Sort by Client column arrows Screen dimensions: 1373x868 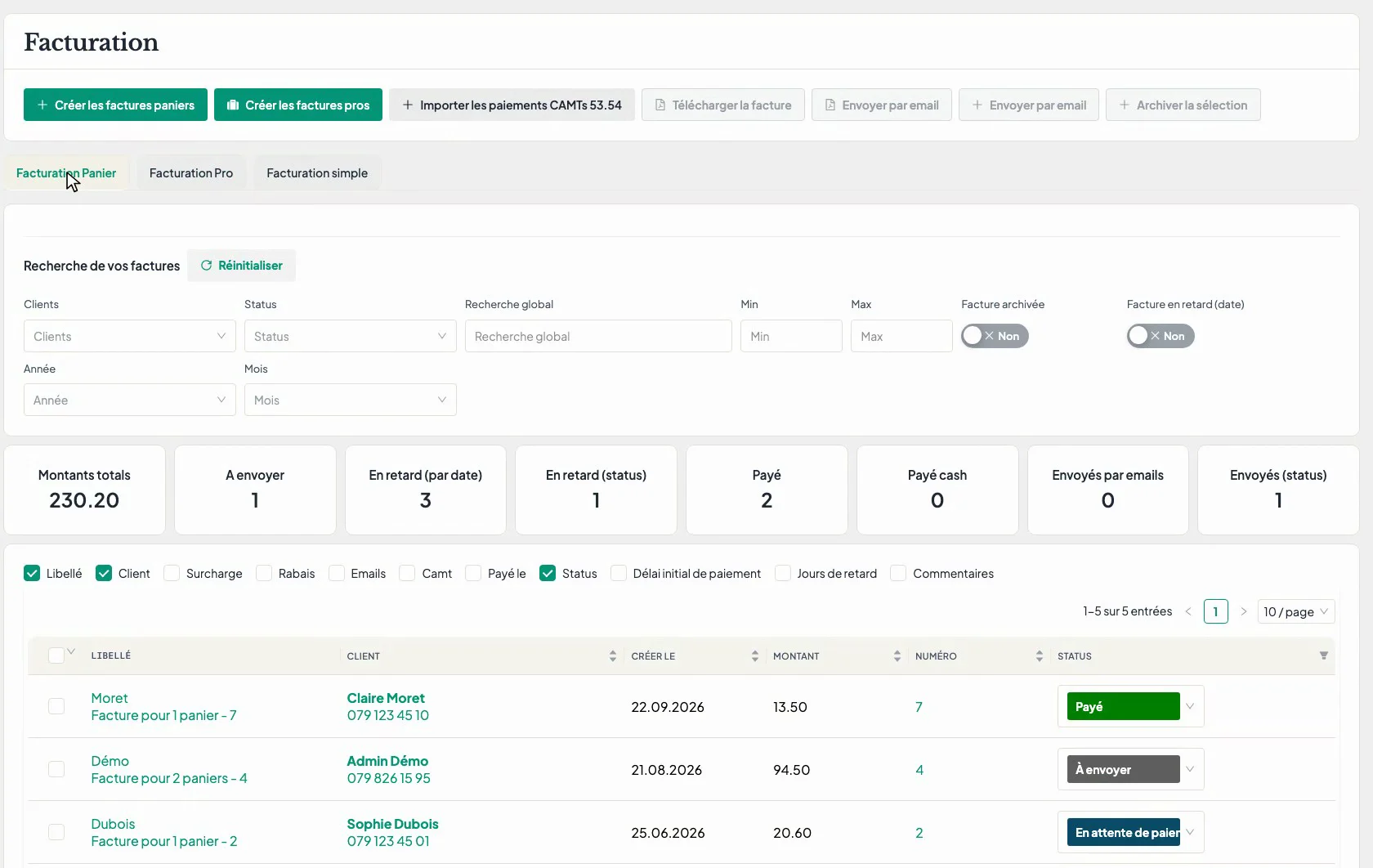tap(613, 656)
